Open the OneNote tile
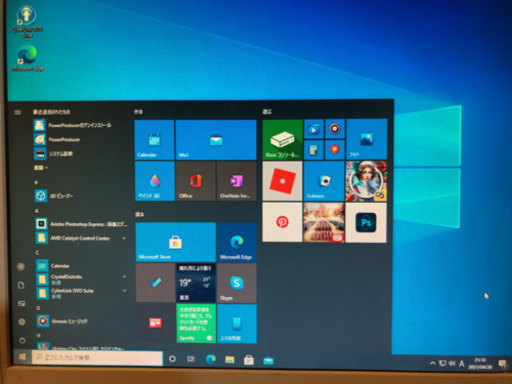 [236, 181]
